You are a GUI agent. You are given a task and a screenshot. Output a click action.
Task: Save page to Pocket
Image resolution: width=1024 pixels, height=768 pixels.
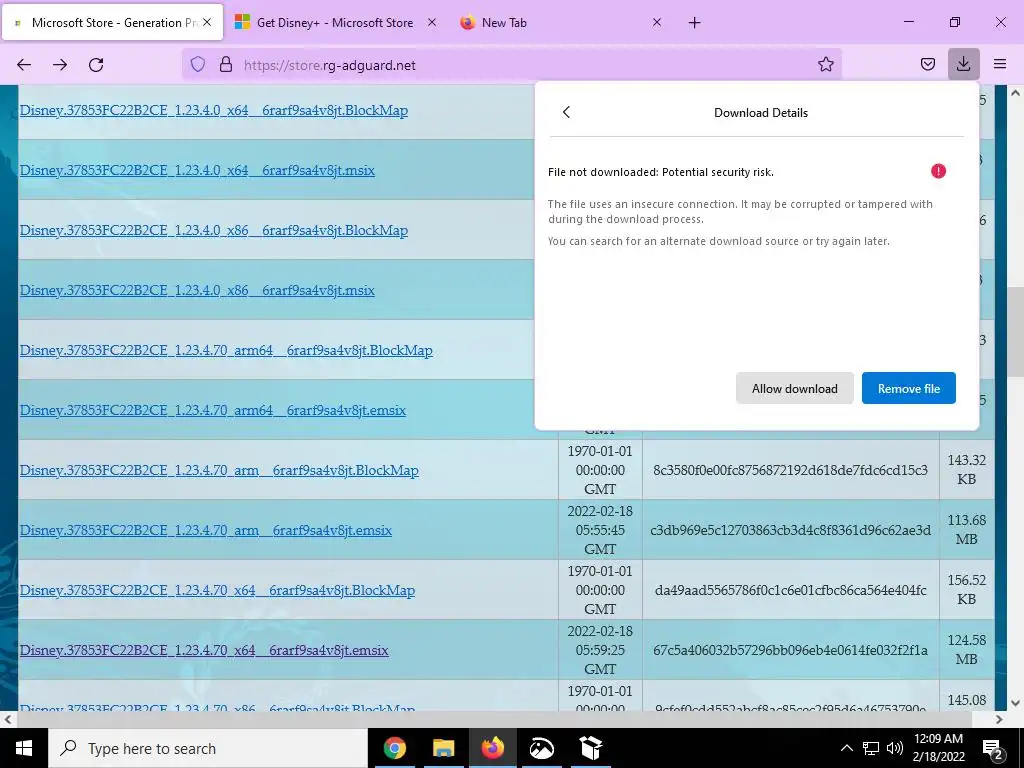928,64
